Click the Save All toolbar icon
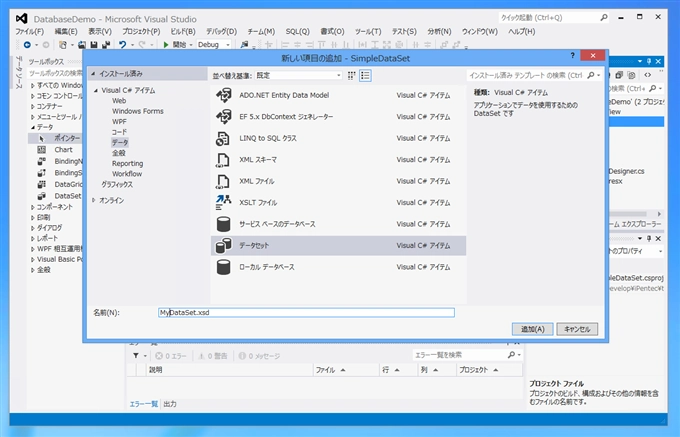The image size is (680, 437). 105,44
